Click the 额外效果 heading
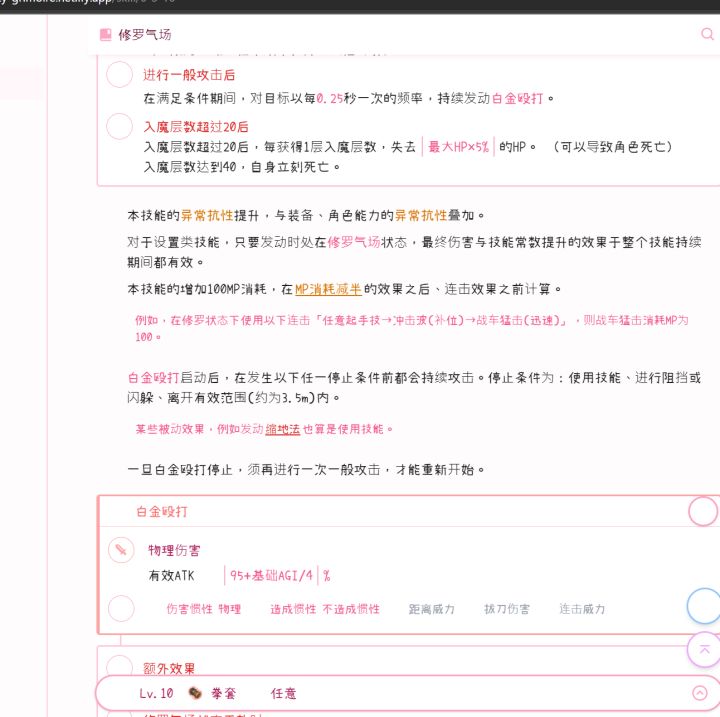The height and width of the screenshot is (717, 720). coord(169,668)
